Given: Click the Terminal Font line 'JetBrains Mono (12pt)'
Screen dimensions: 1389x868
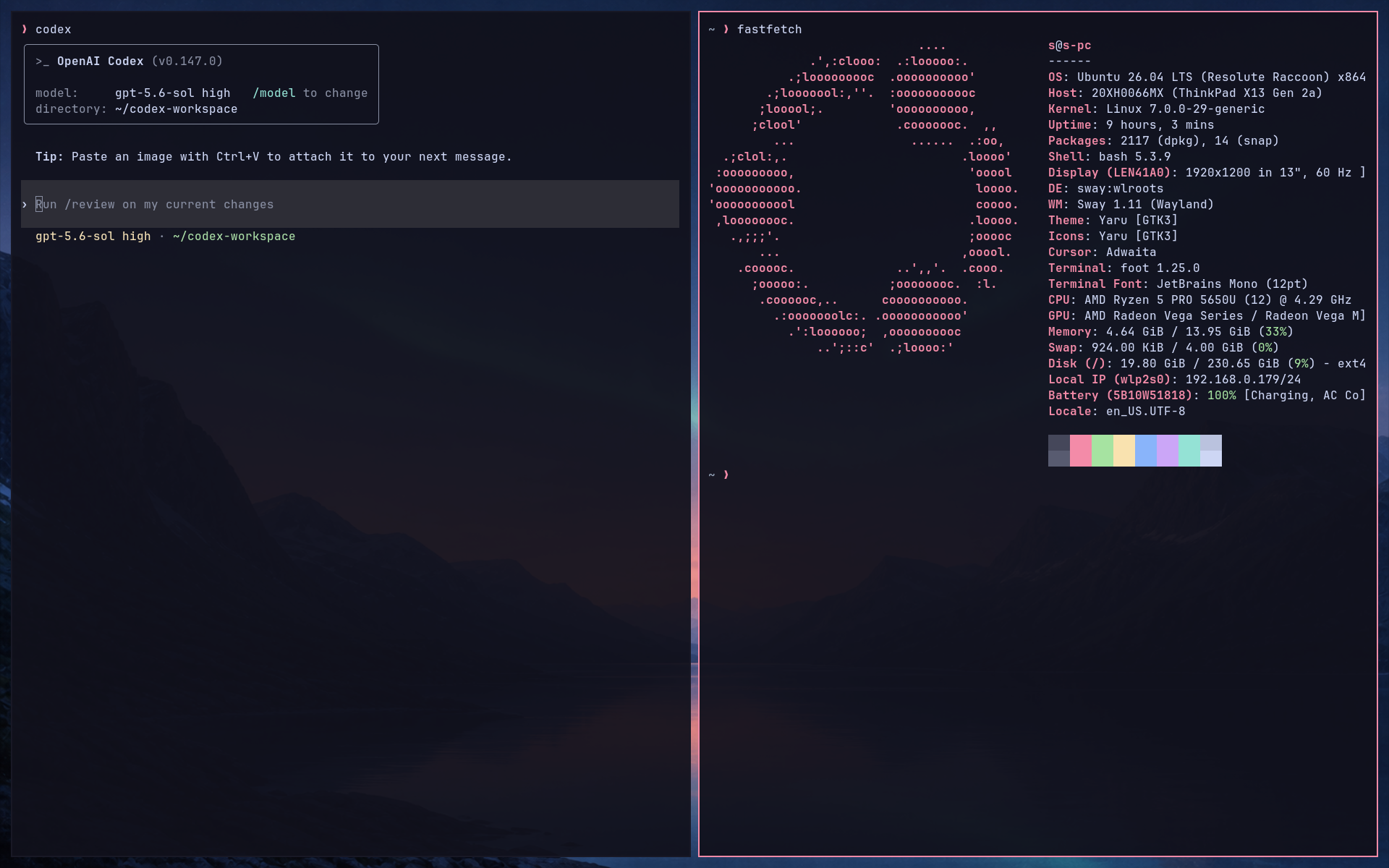Looking at the screenshot, I should [x=1178, y=284].
